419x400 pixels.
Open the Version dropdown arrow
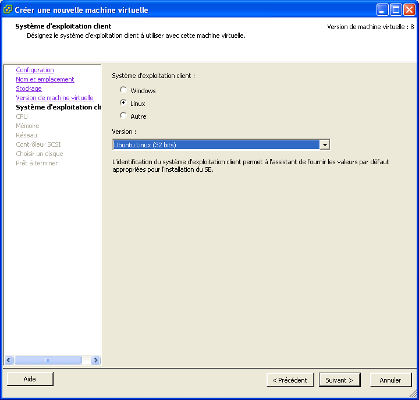(325, 145)
